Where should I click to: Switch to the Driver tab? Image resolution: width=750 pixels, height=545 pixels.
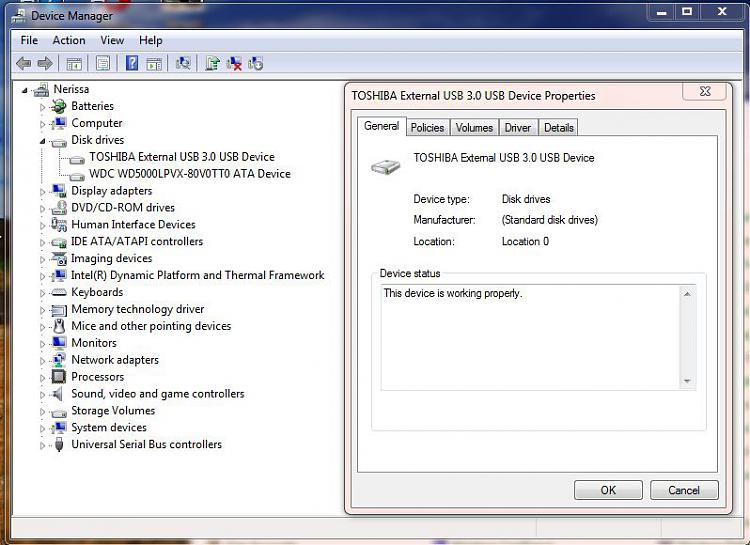pyautogui.click(x=518, y=128)
